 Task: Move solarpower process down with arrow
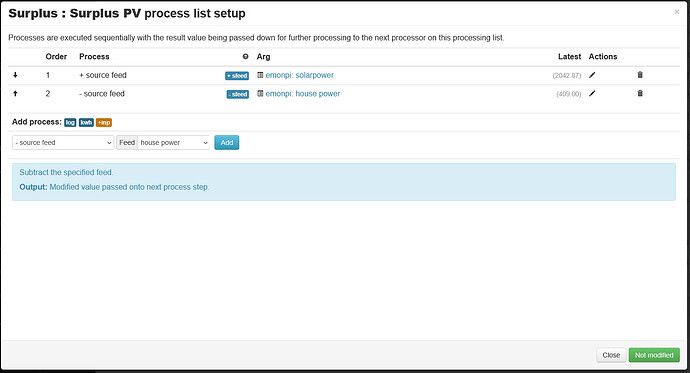(15, 75)
